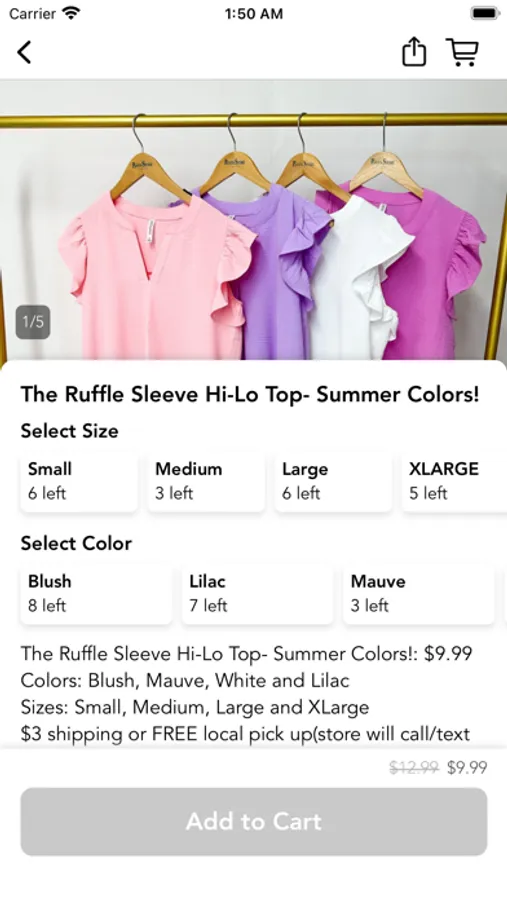The image size is (507, 900).
Task: Tap the product photo of hanging tops
Action: coord(253,221)
